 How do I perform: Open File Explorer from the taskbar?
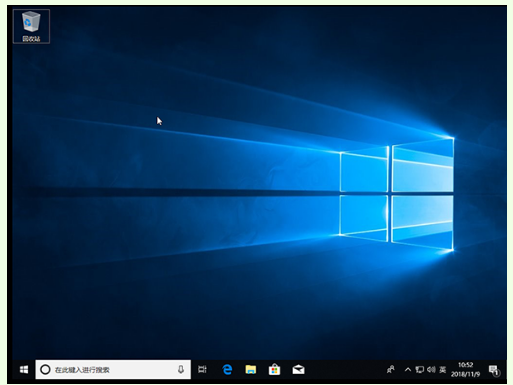click(251, 369)
